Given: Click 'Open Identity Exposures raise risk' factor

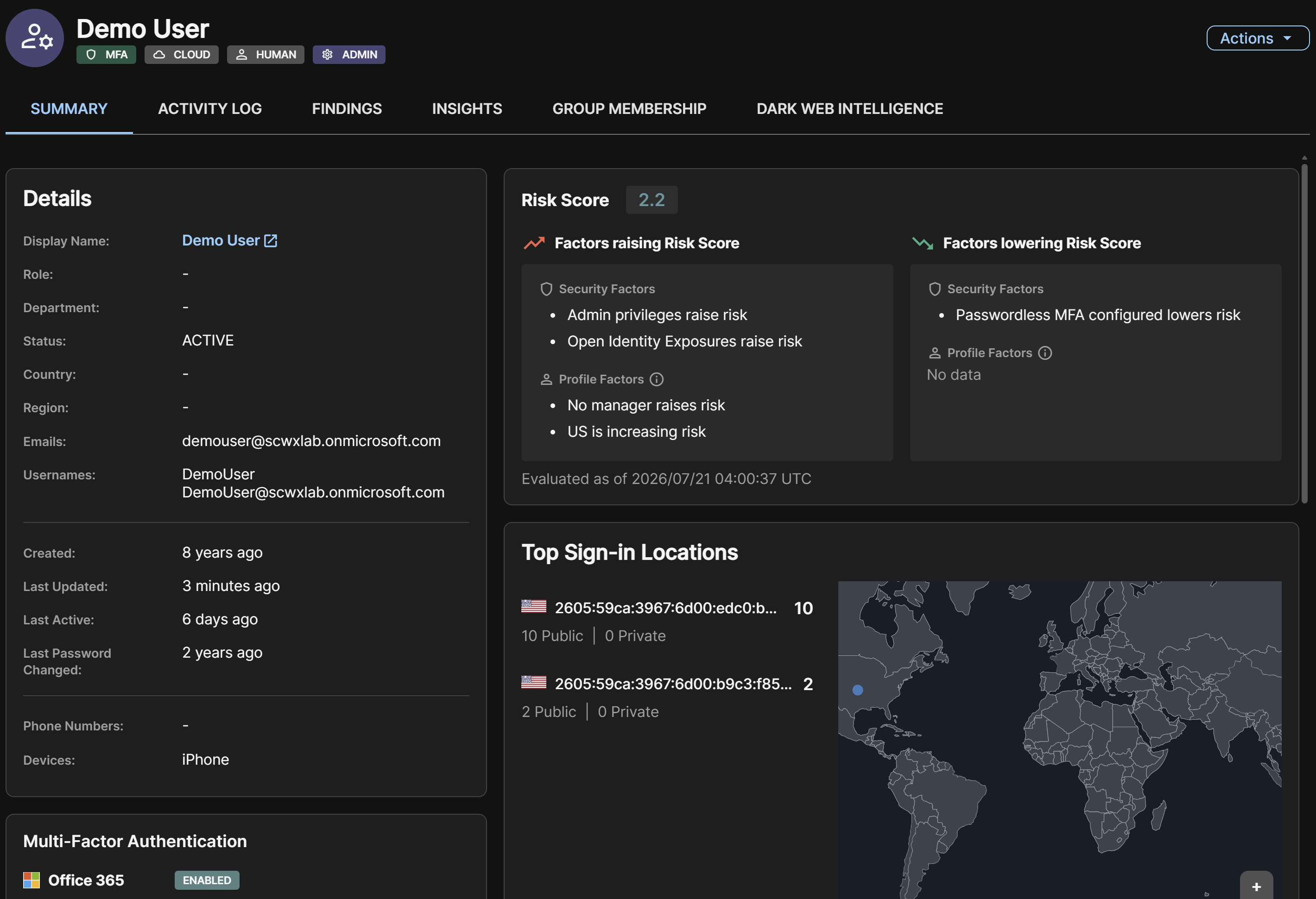Looking at the screenshot, I should point(684,341).
